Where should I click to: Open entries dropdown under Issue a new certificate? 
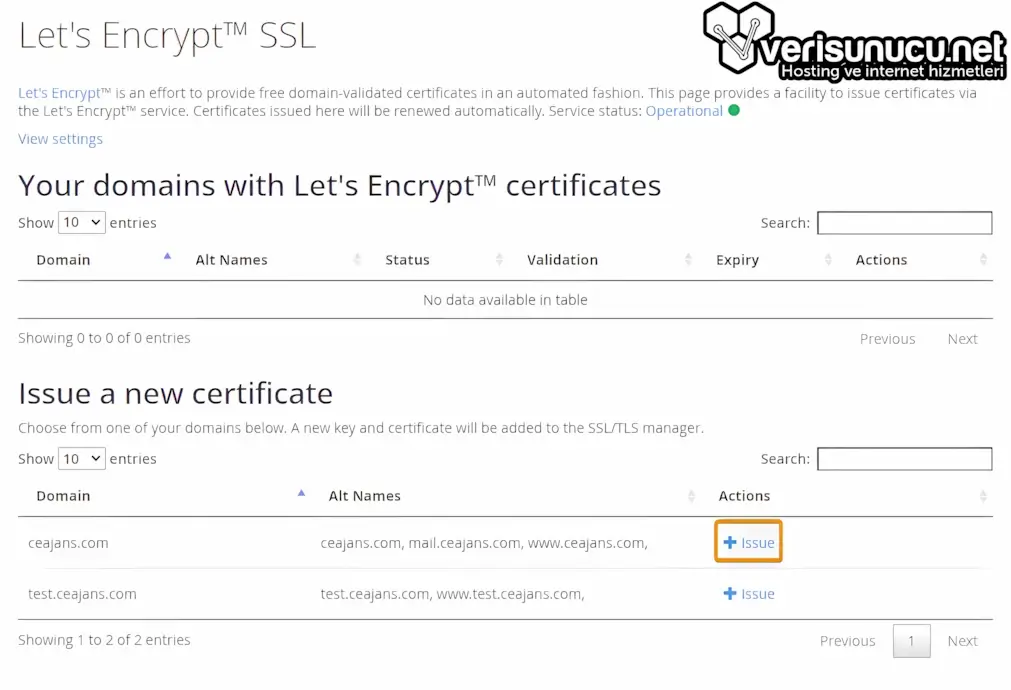[x=82, y=459]
